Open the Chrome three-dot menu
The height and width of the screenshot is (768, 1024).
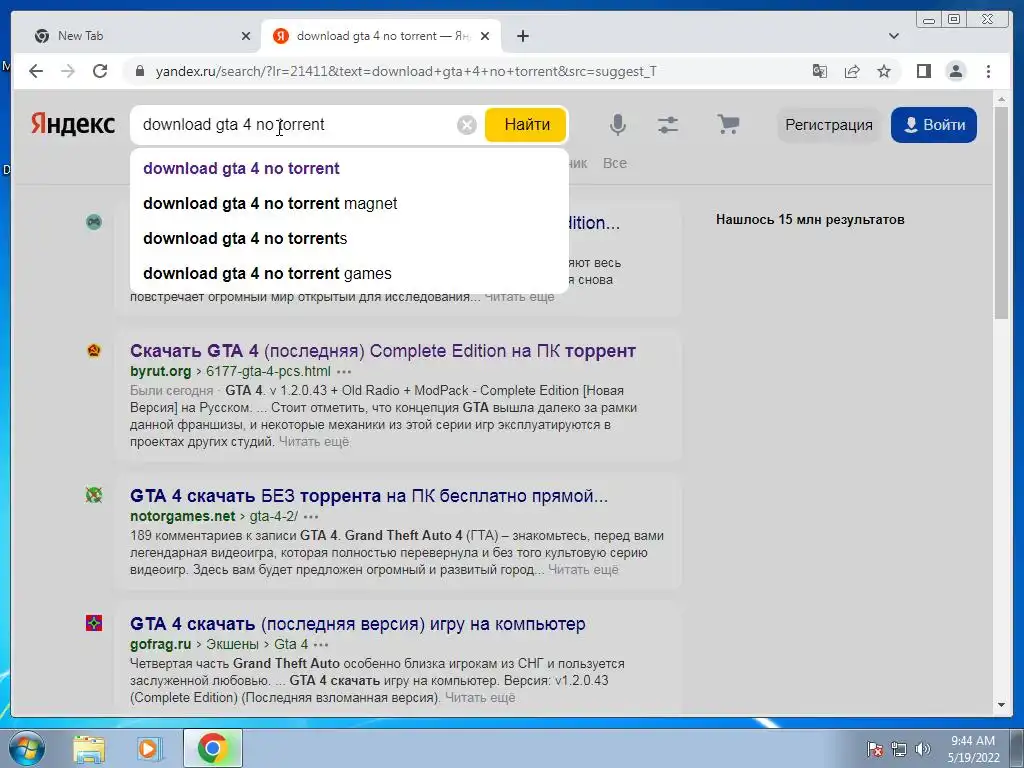988,71
